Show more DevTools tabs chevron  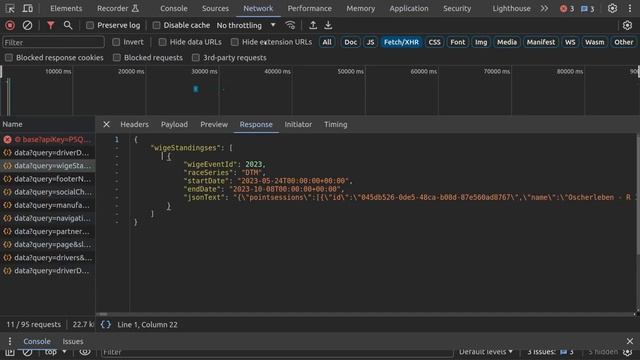click(544, 8)
